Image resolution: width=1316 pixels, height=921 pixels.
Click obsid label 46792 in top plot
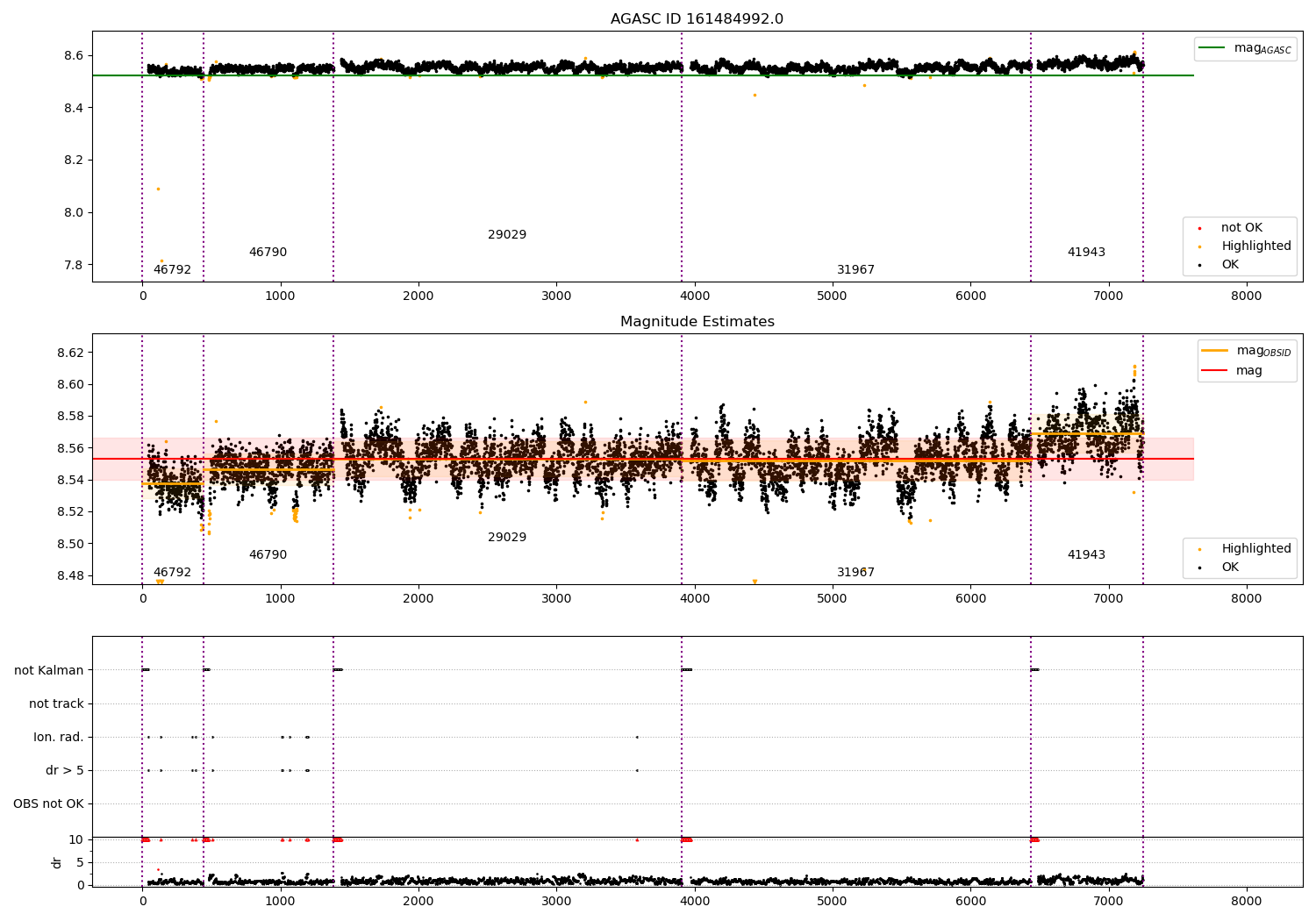pyautogui.click(x=172, y=270)
